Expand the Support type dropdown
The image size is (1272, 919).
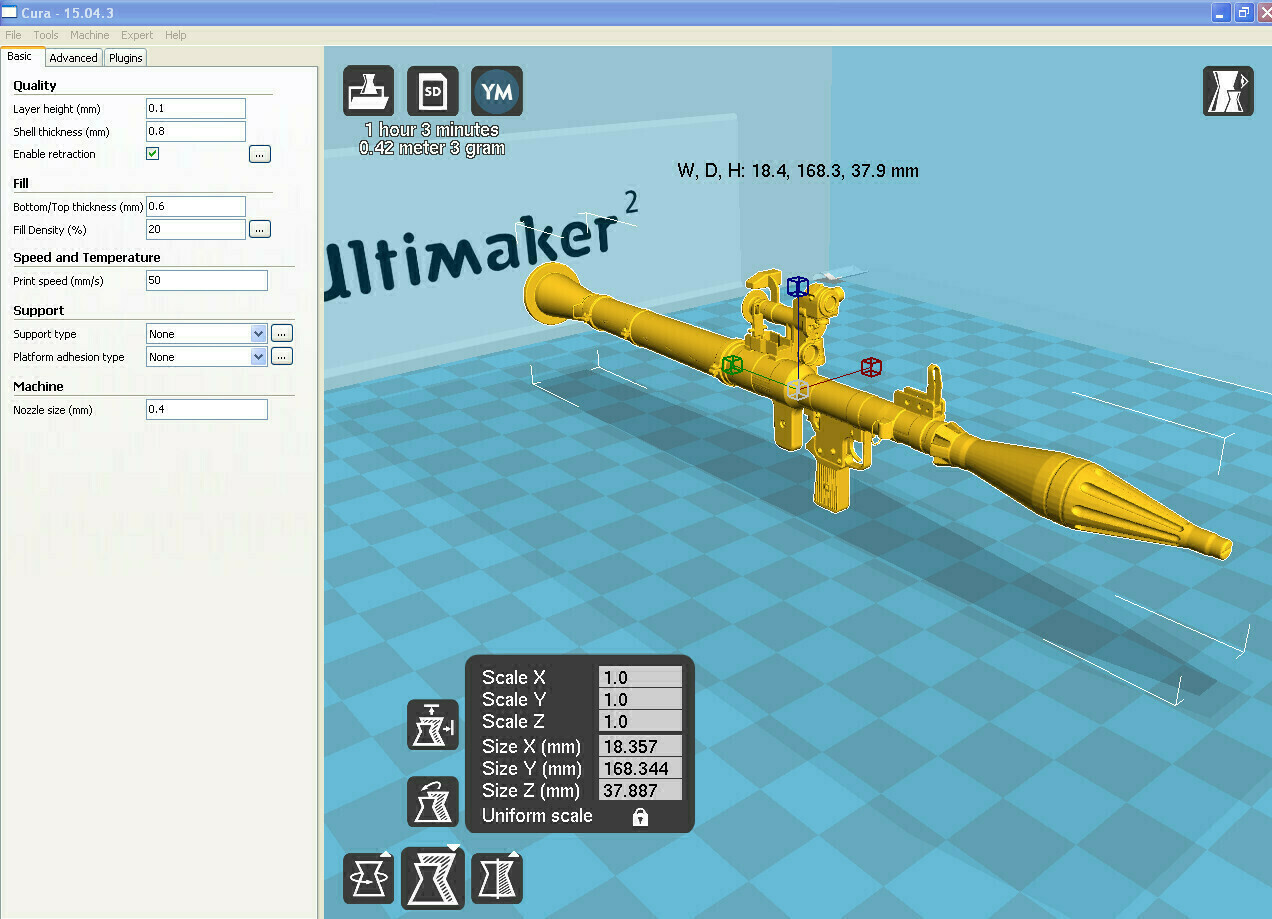[259, 334]
